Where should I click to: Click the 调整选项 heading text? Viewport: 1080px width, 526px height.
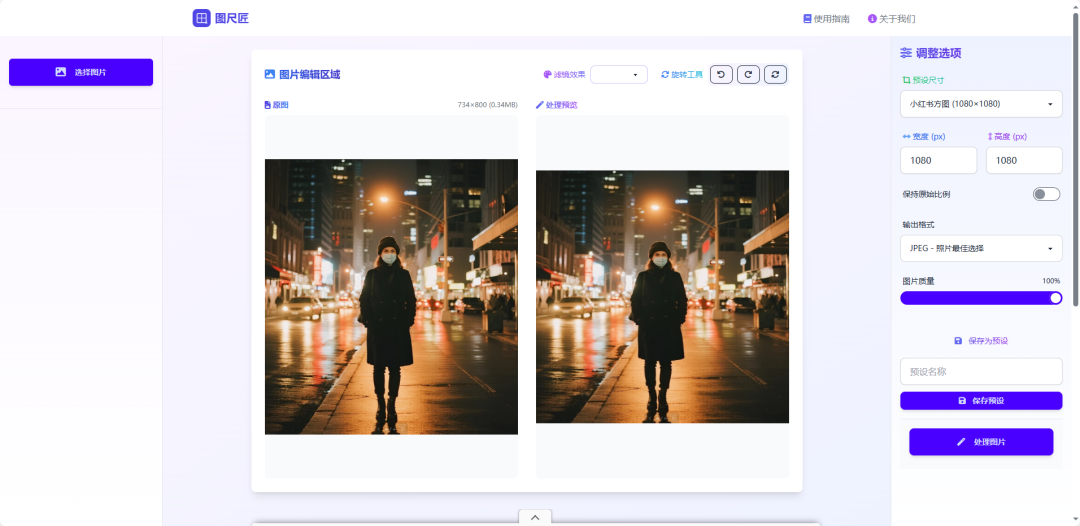click(938, 53)
